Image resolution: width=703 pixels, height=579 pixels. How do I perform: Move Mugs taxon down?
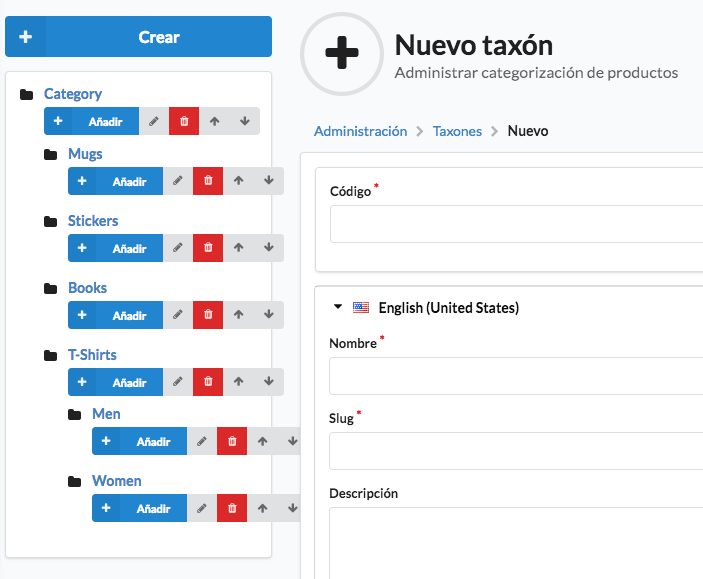coord(269,181)
